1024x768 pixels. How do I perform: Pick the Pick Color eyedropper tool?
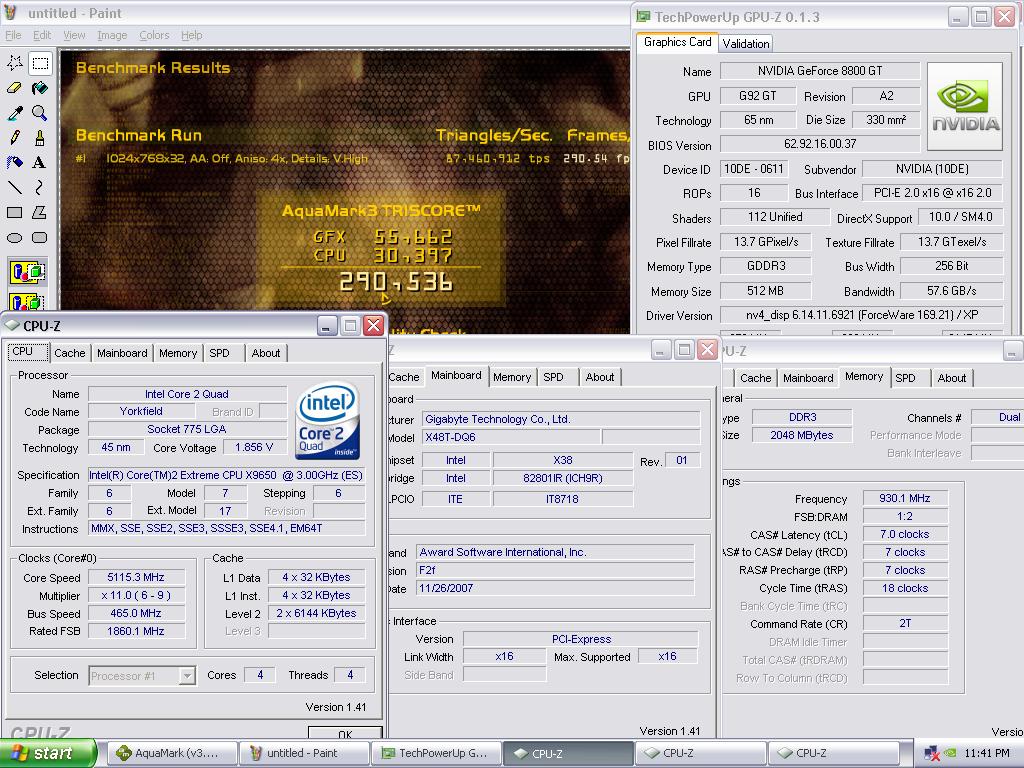pyautogui.click(x=15, y=112)
